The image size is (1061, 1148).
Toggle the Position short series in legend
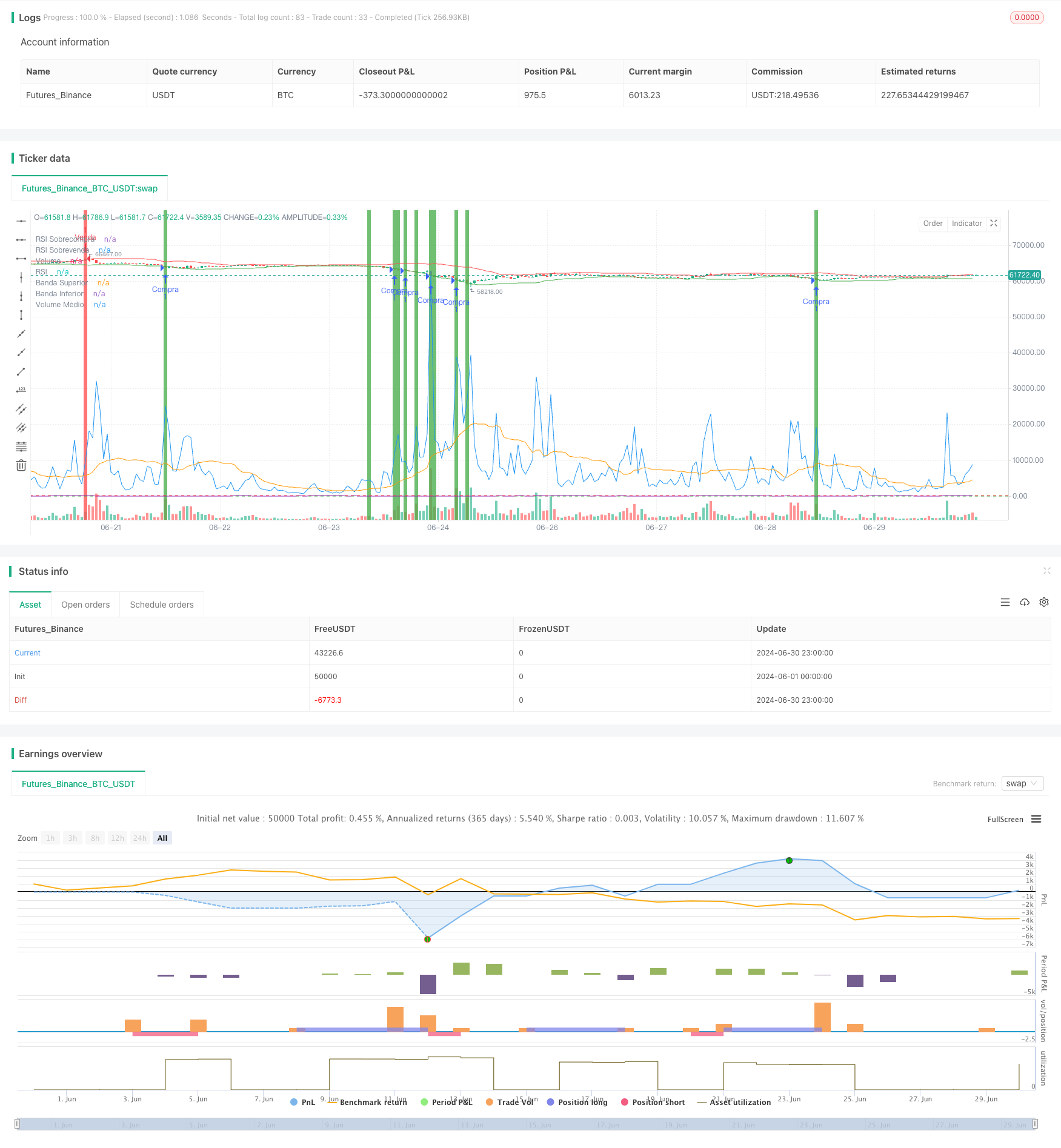coord(653,1102)
